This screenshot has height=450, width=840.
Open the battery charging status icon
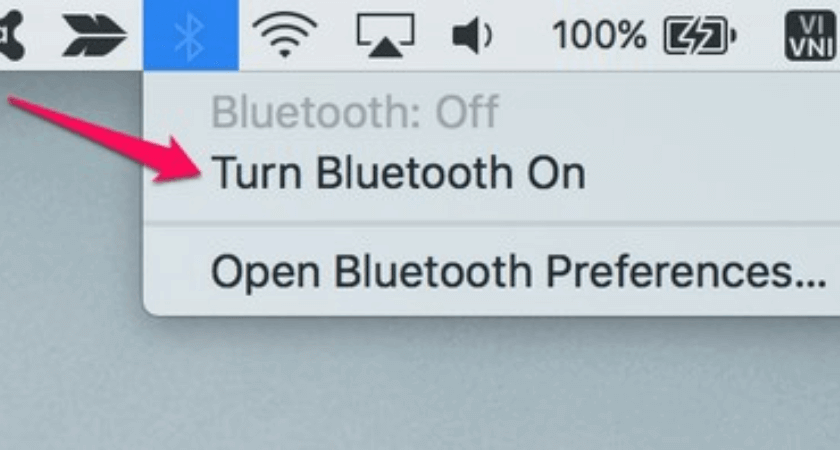700,35
